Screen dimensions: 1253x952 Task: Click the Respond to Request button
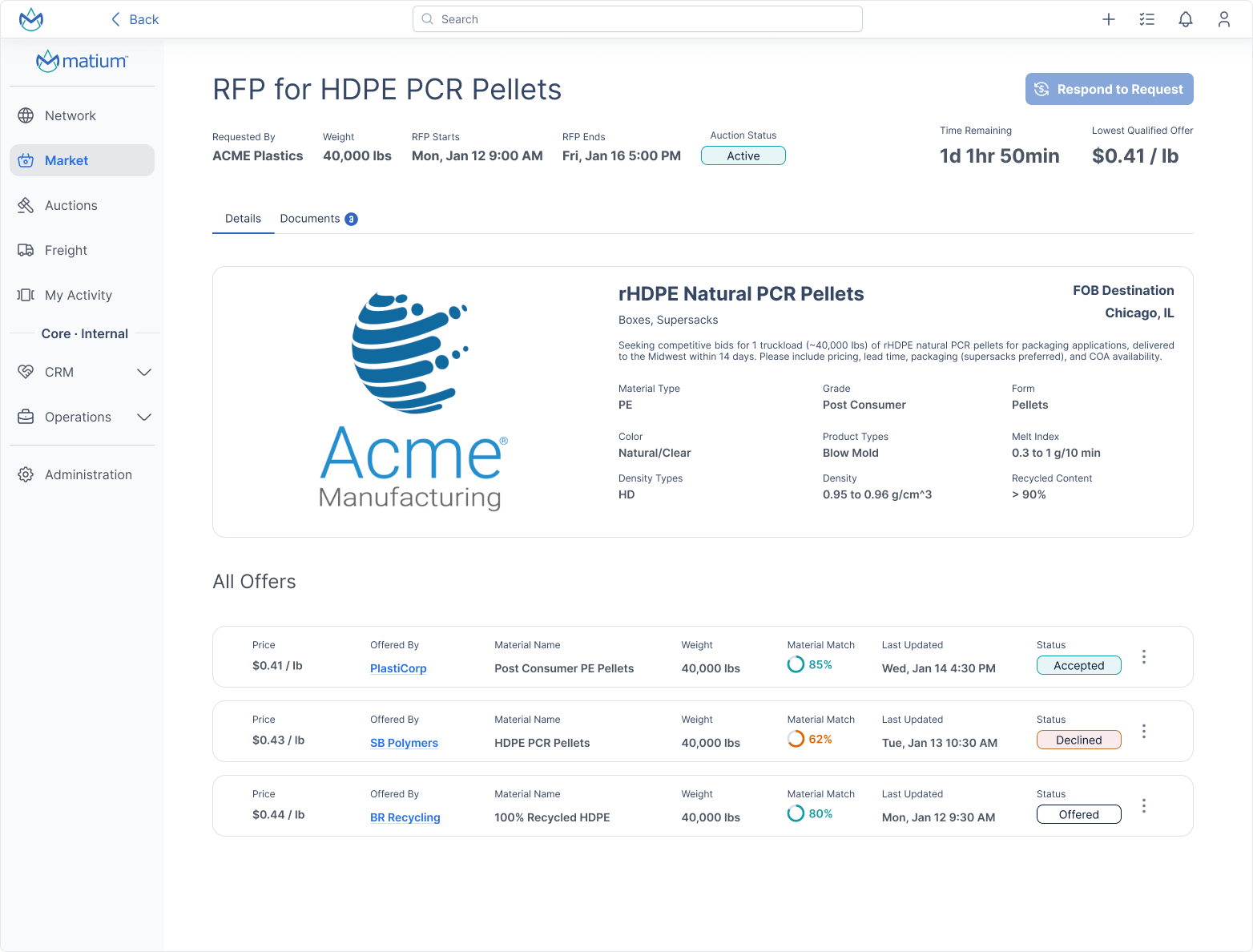pyautogui.click(x=1109, y=89)
